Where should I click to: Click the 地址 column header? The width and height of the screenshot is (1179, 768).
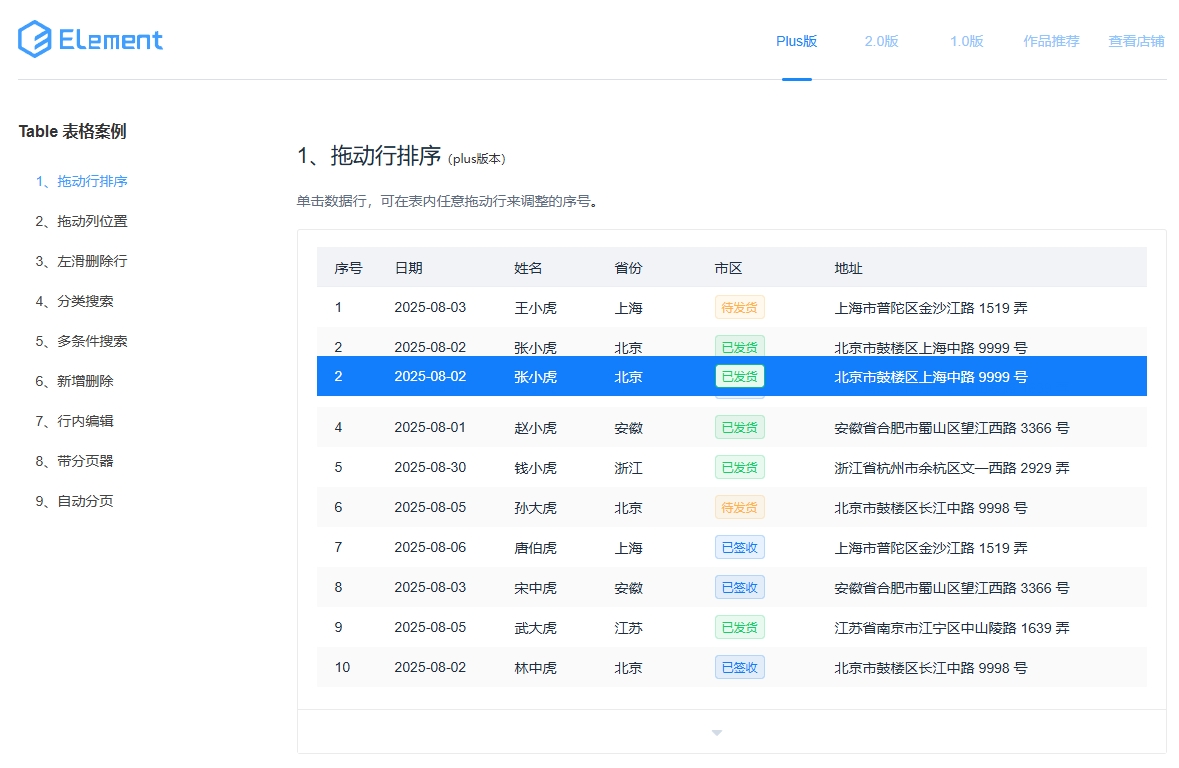[848, 268]
